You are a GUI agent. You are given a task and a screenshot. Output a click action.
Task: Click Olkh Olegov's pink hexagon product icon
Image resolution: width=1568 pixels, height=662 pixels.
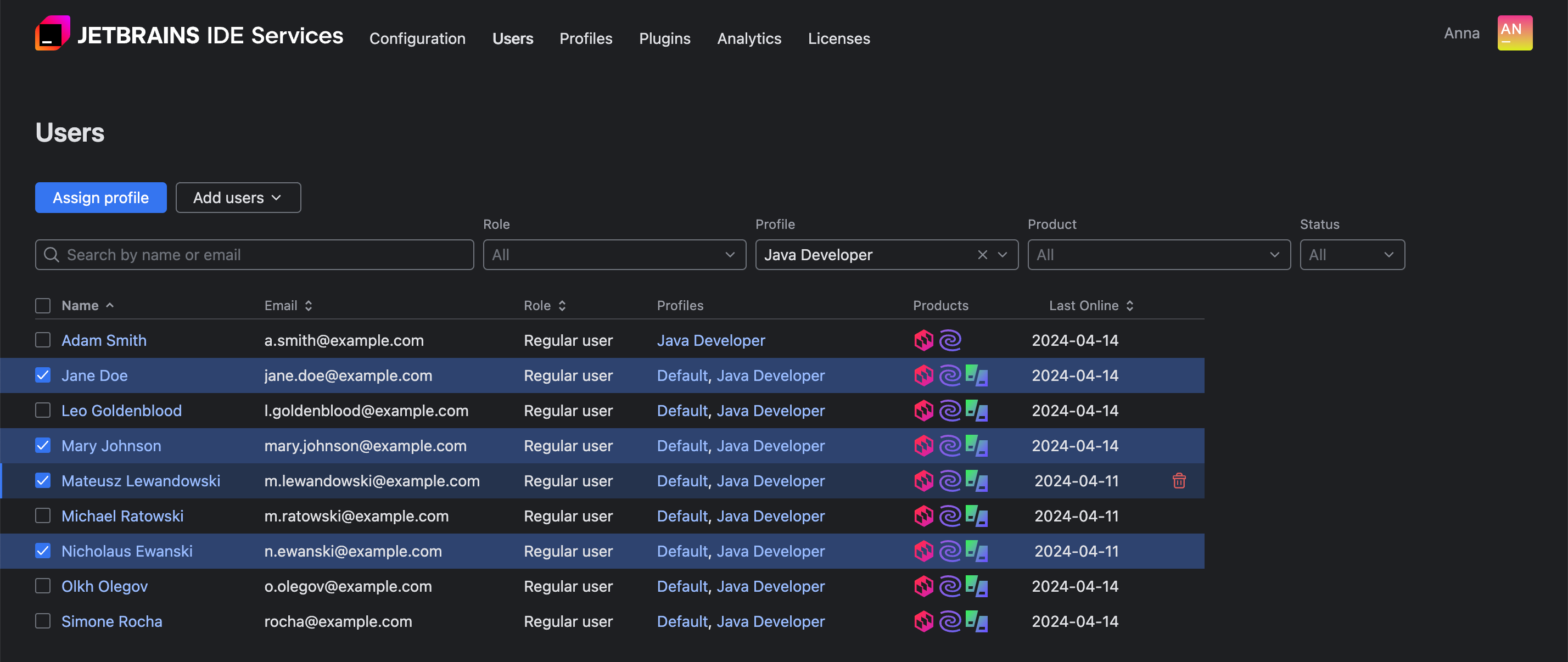click(923, 586)
